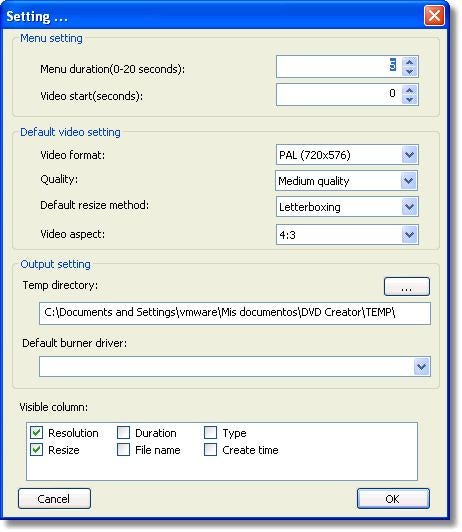This screenshot has height=532, width=462.
Task: Click the 'Default burner driver:' label
Action: pyautogui.click(x=75, y=343)
